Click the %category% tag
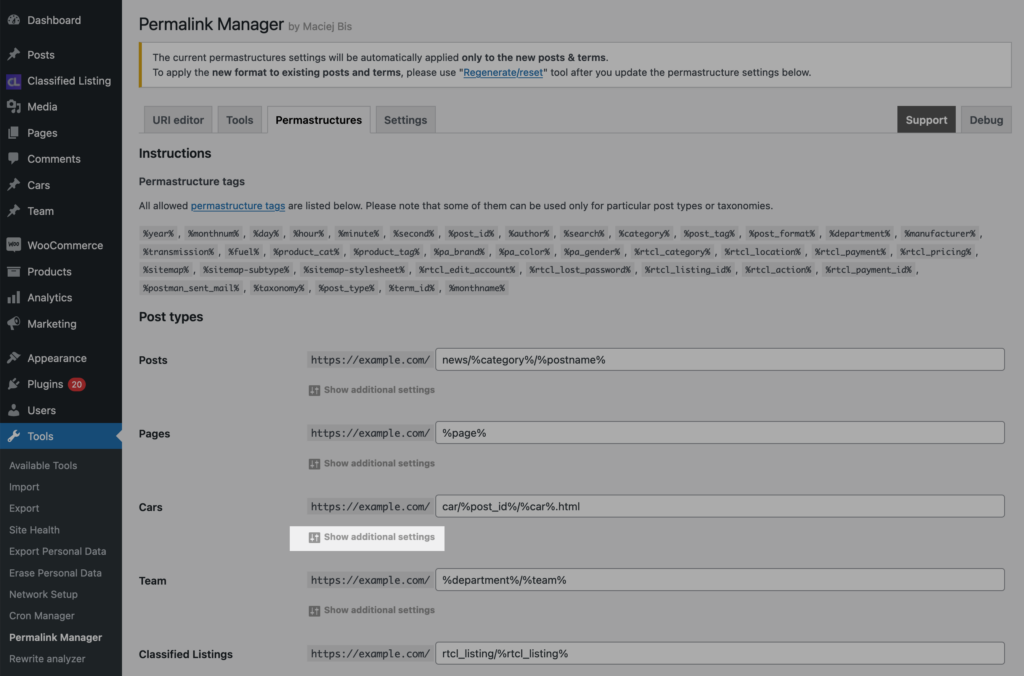Viewport: 1024px width, 676px height. click(x=644, y=234)
